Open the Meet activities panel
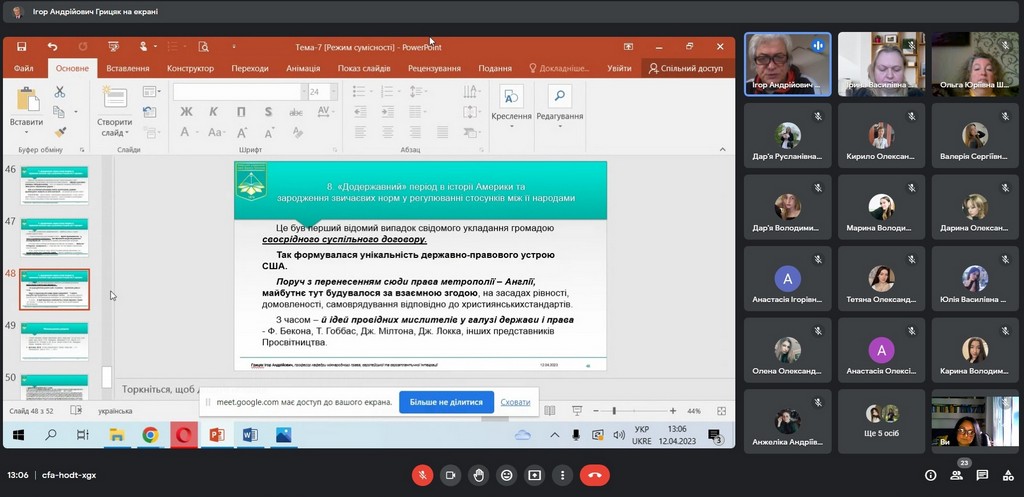Viewport: 1024px width, 497px height. 1008,475
